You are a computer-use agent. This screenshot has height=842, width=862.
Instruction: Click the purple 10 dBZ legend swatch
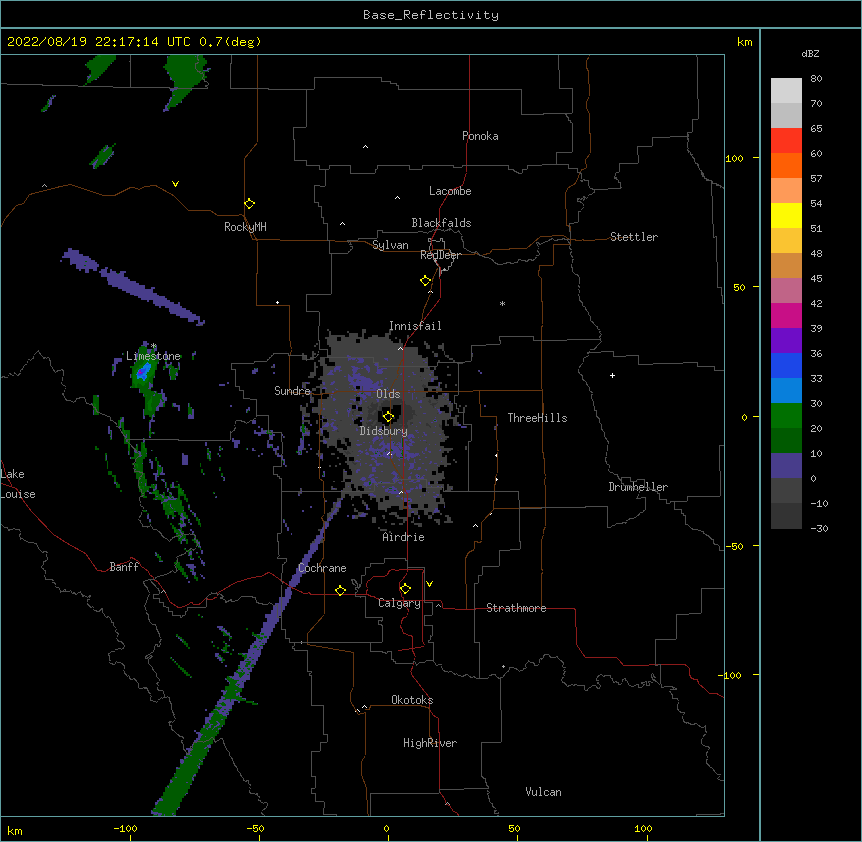[786, 466]
